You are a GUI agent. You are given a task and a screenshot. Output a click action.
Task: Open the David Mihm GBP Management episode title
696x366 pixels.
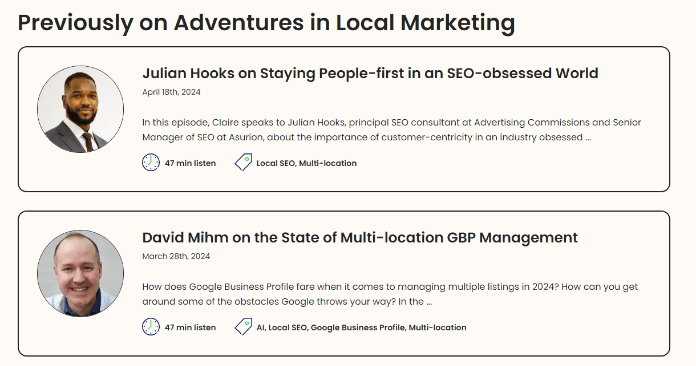pos(360,238)
